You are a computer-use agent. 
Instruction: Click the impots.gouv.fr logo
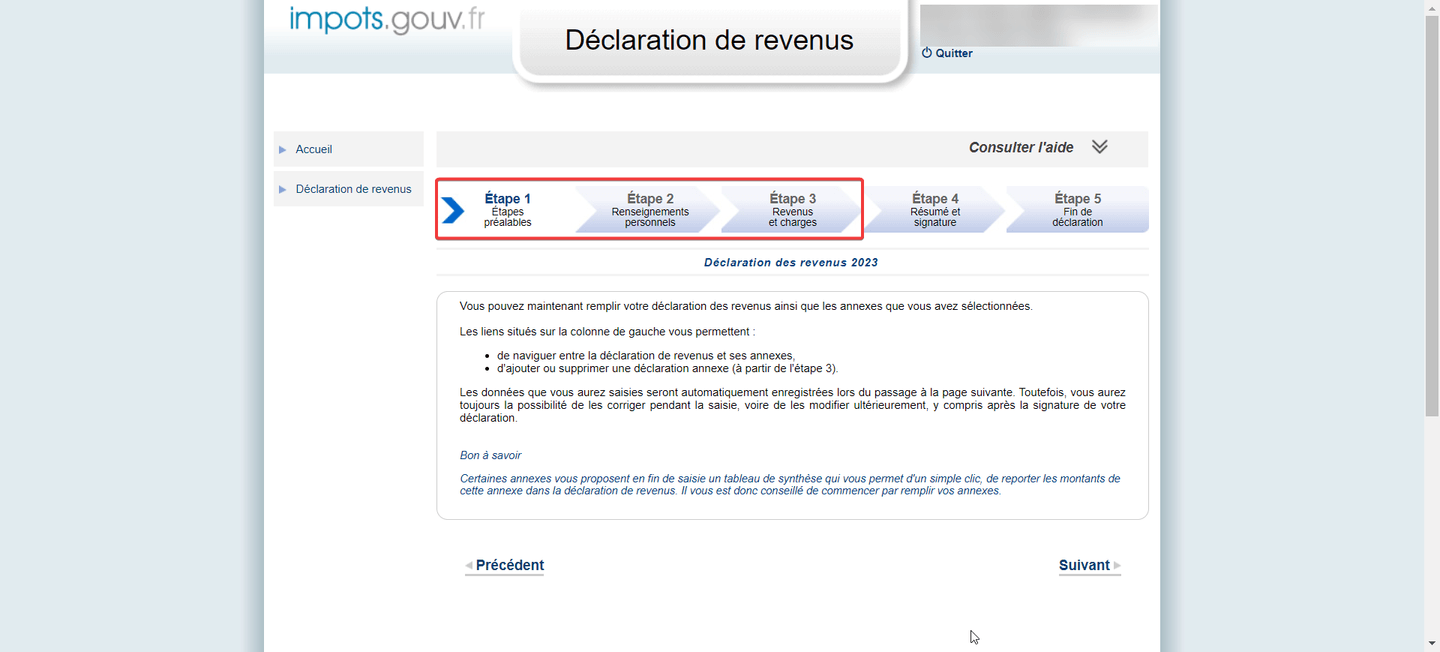click(385, 17)
